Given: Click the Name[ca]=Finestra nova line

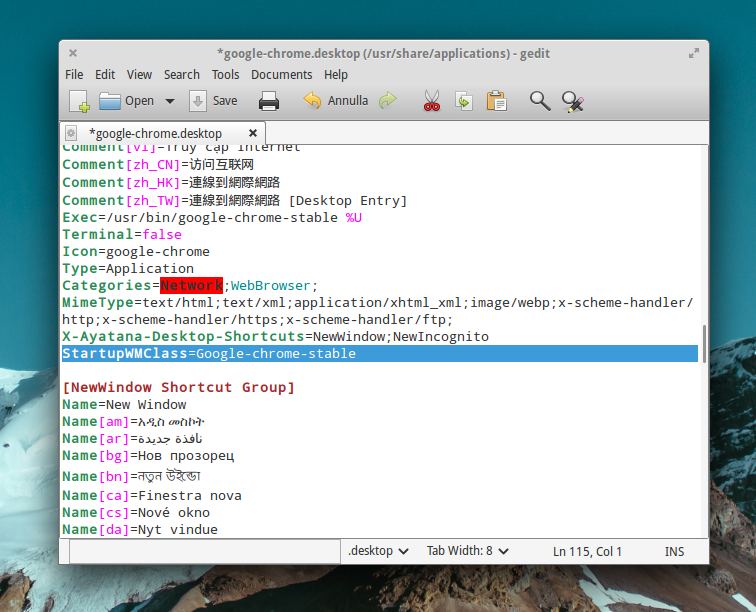Looking at the screenshot, I should (152, 495).
